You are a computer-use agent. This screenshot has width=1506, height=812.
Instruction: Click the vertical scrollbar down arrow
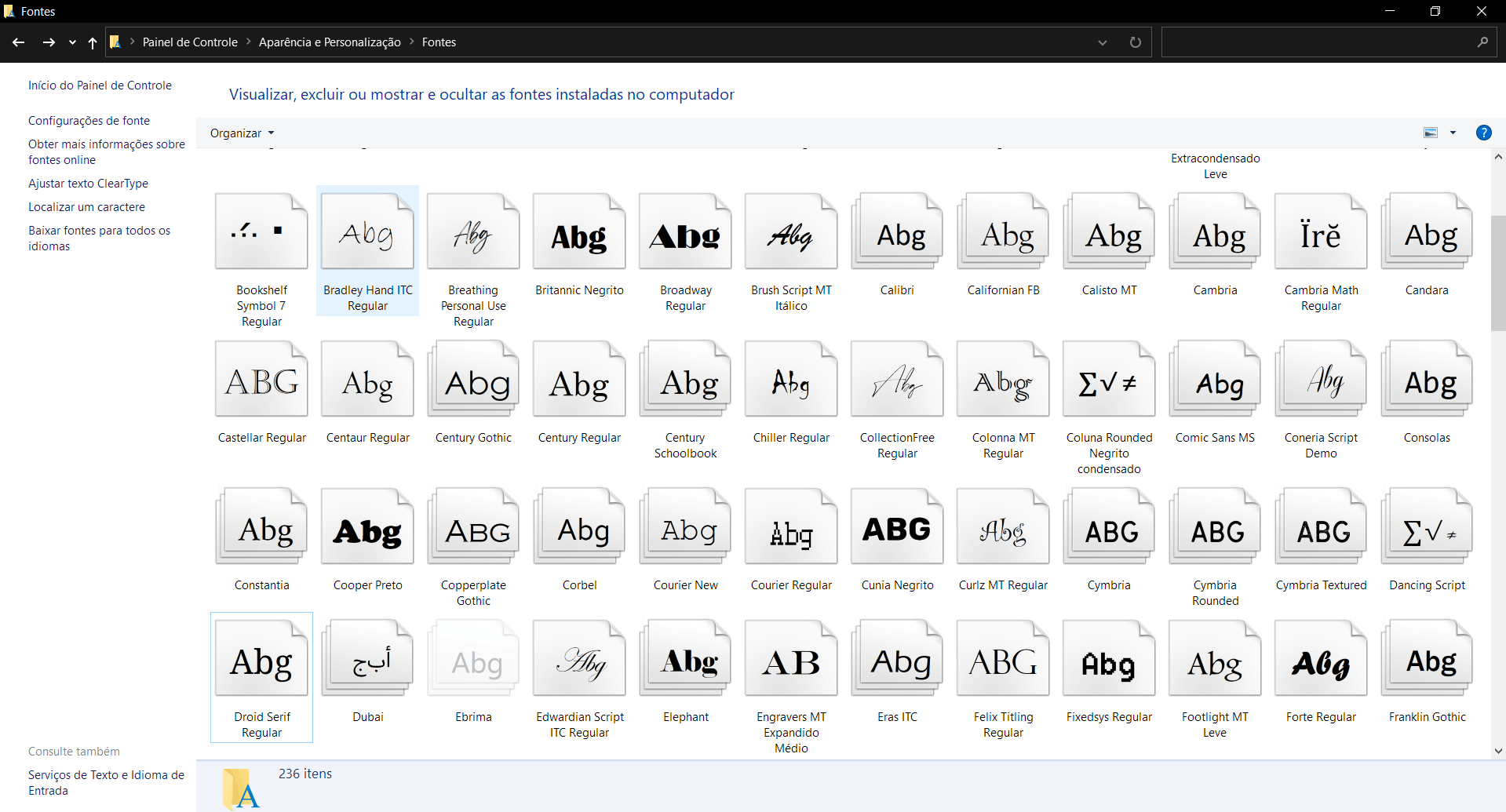(1498, 751)
